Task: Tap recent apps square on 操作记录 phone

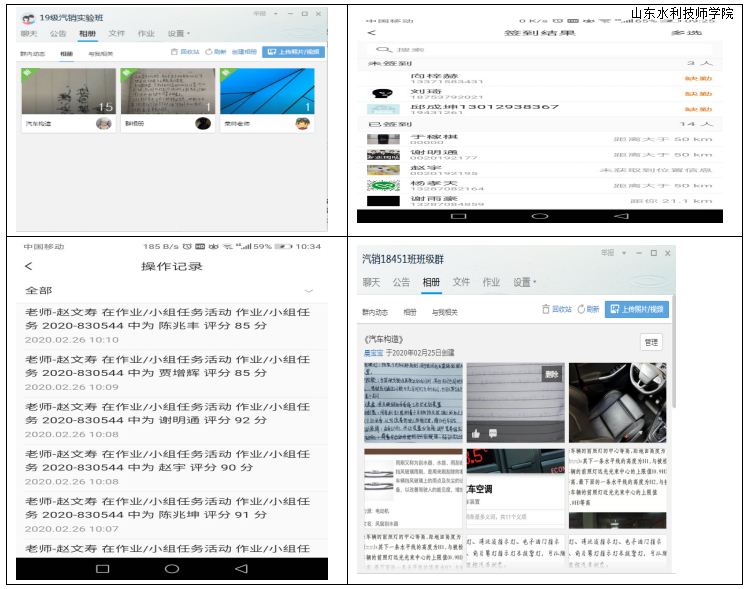Action: (103, 568)
